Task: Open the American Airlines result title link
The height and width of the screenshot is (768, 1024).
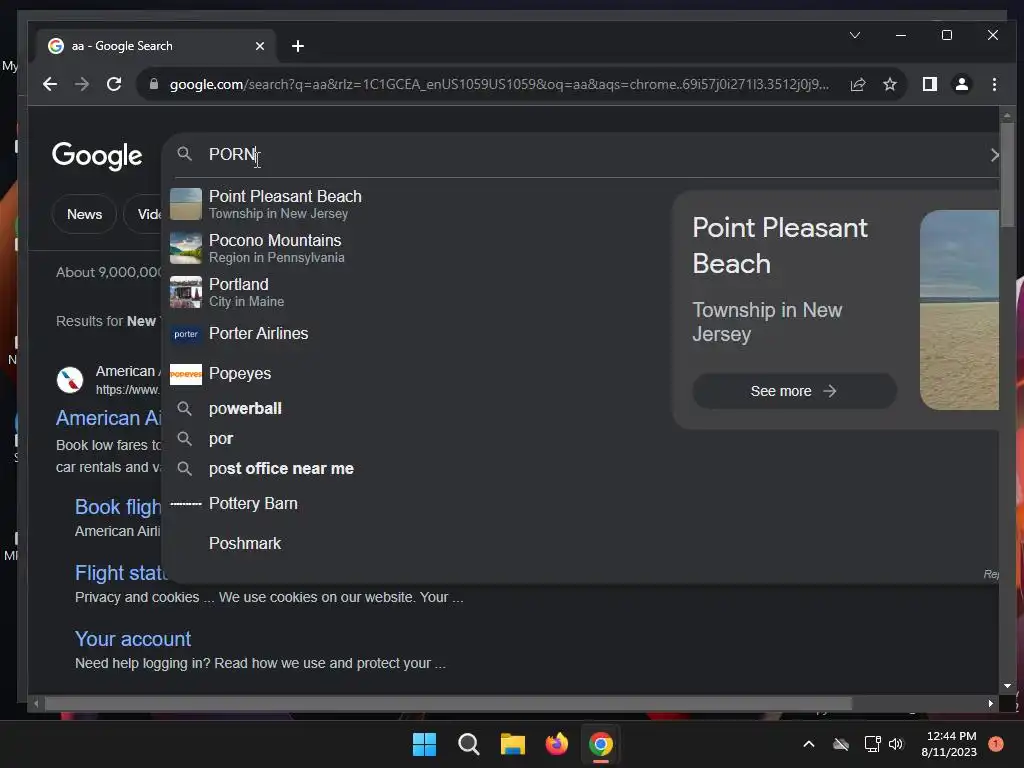Action: coord(108,418)
